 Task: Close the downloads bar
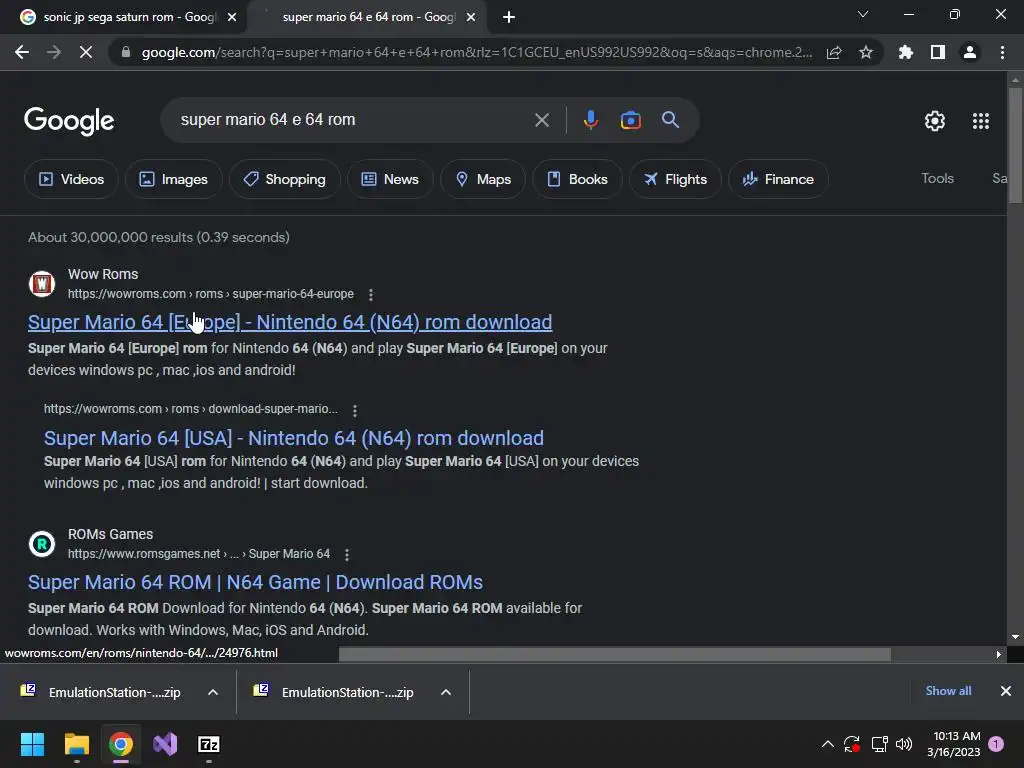(1006, 691)
